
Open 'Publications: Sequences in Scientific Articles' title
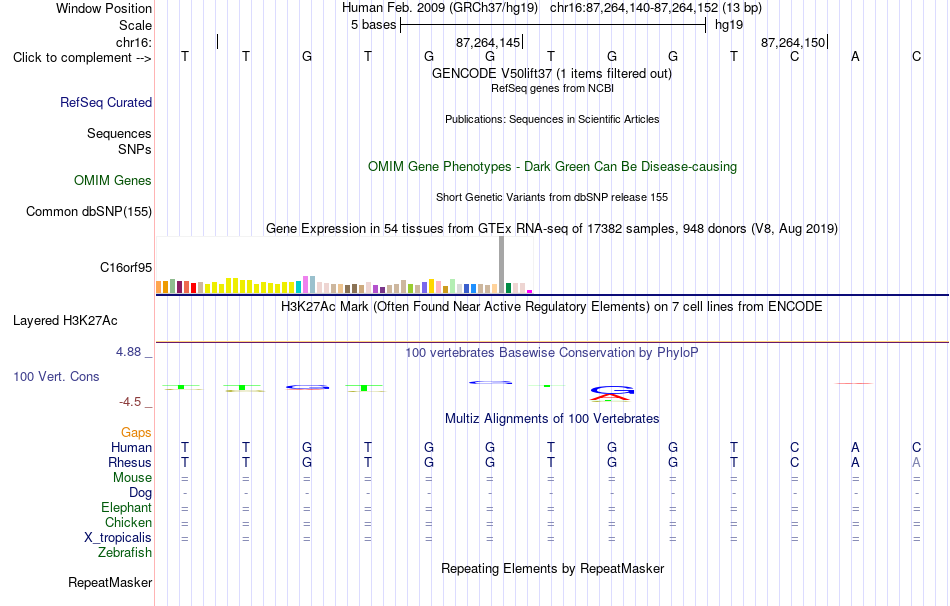click(x=552, y=119)
